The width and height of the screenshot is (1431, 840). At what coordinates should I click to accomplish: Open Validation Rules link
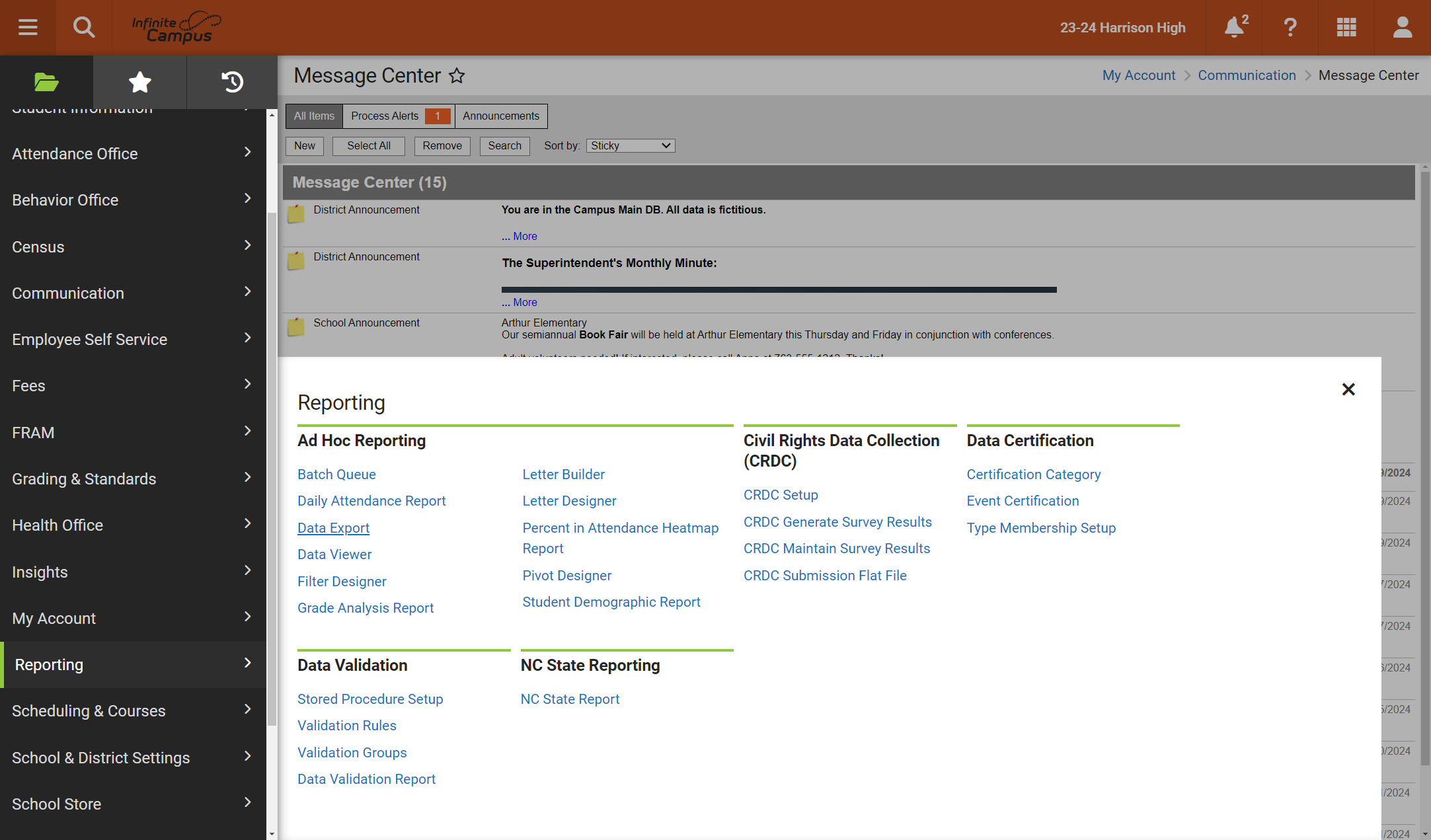[x=347, y=726]
